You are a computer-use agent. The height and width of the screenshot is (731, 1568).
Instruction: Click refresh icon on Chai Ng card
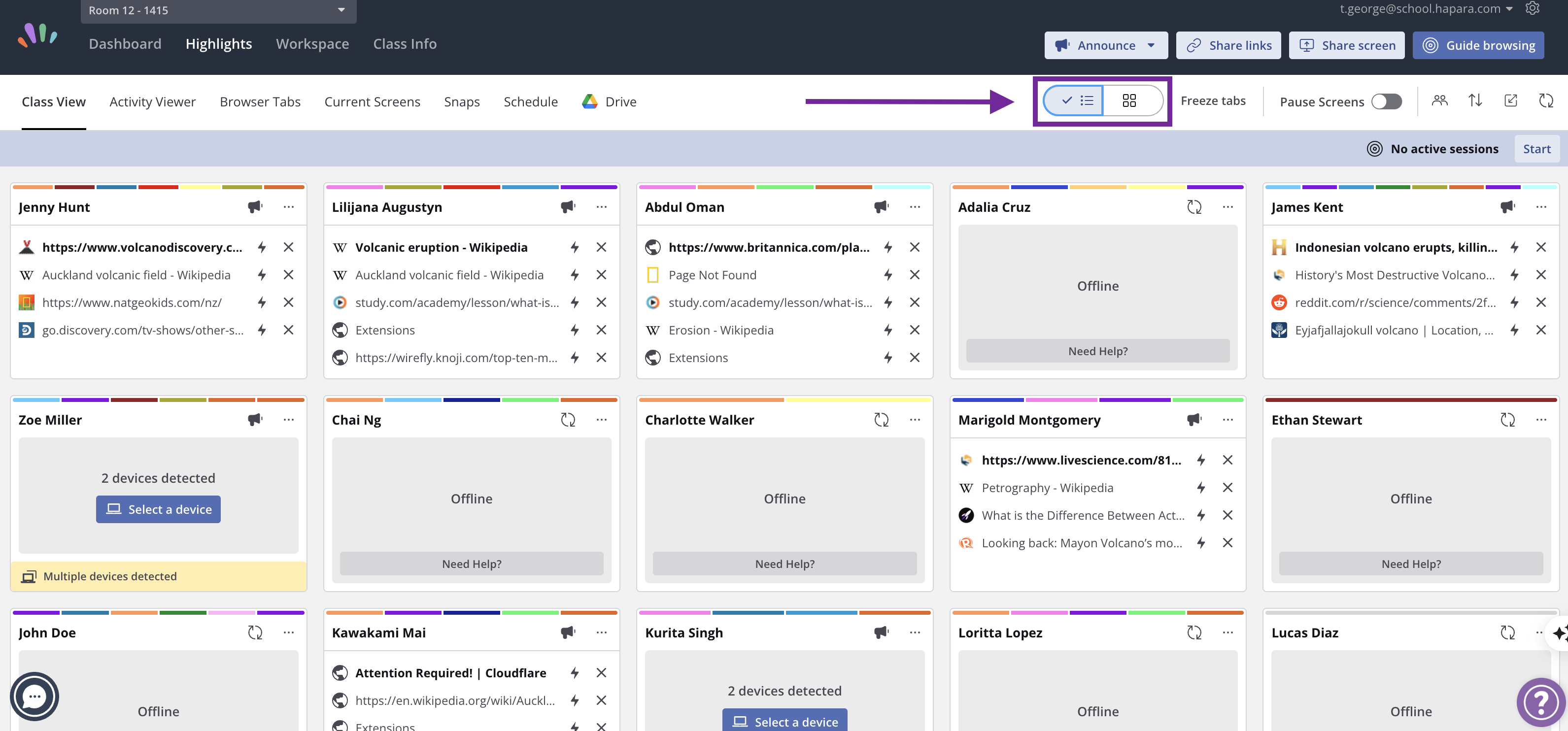[568, 420]
